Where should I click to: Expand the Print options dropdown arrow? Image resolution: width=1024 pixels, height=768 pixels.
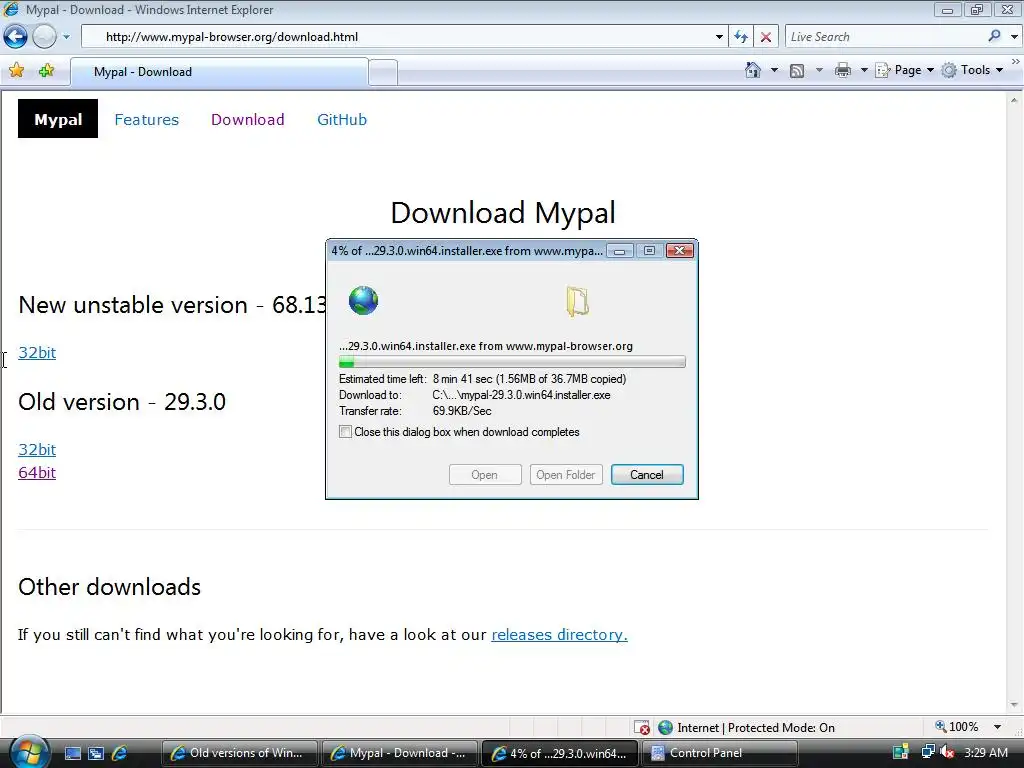[x=864, y=70]
